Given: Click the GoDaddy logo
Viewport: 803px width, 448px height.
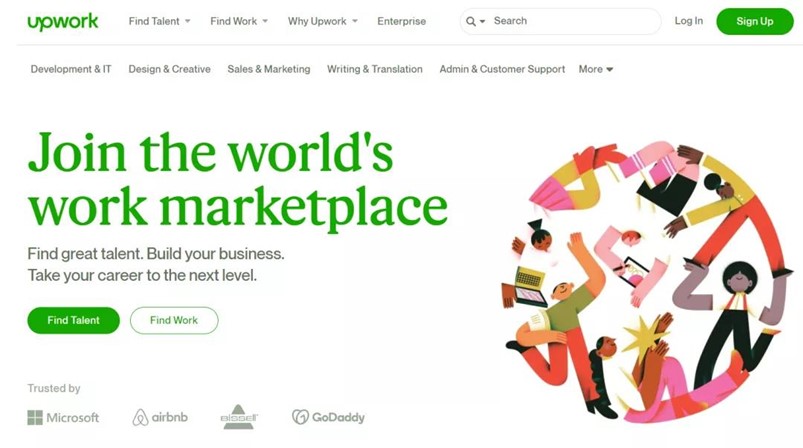Looking at the screenshot, I should tap(328, 417).
